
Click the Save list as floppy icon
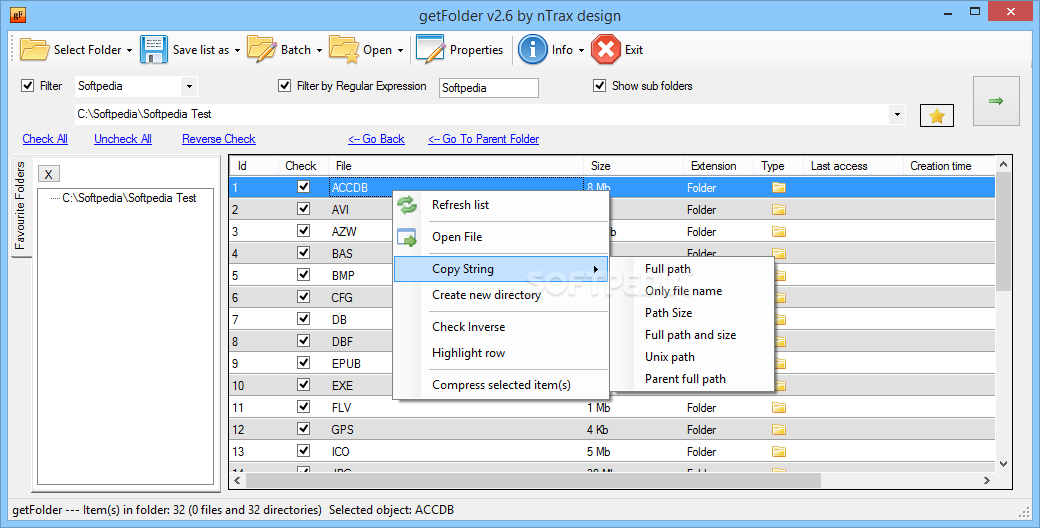click(x=154, y=50)
